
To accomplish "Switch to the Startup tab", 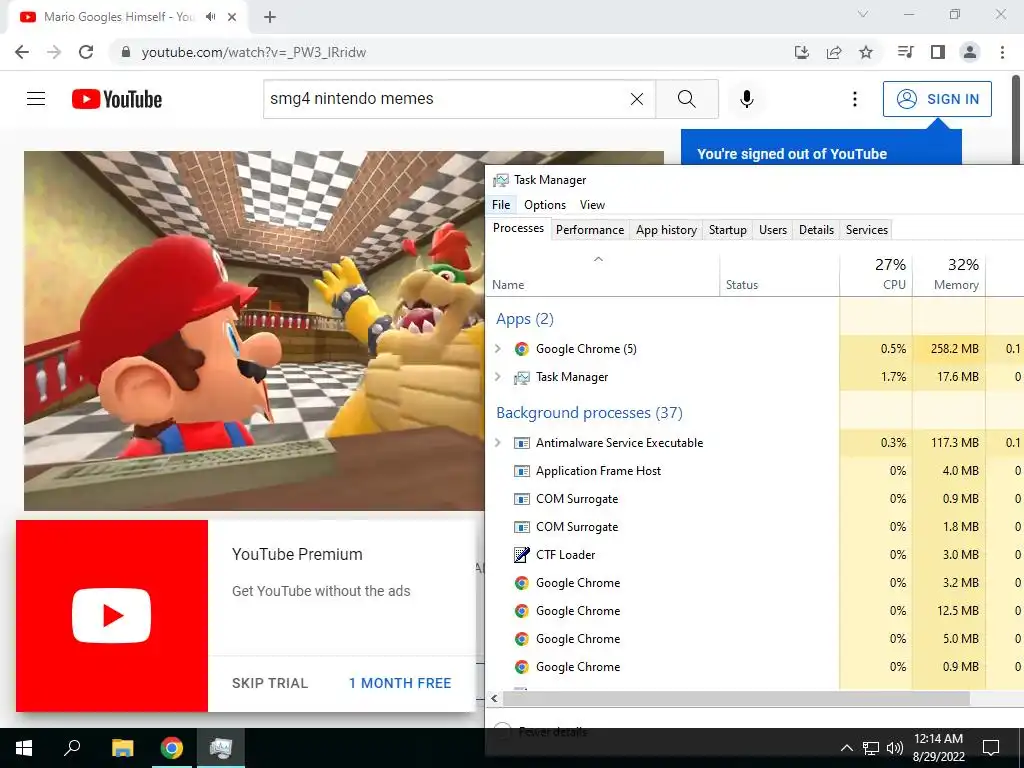I will [728, 230].
